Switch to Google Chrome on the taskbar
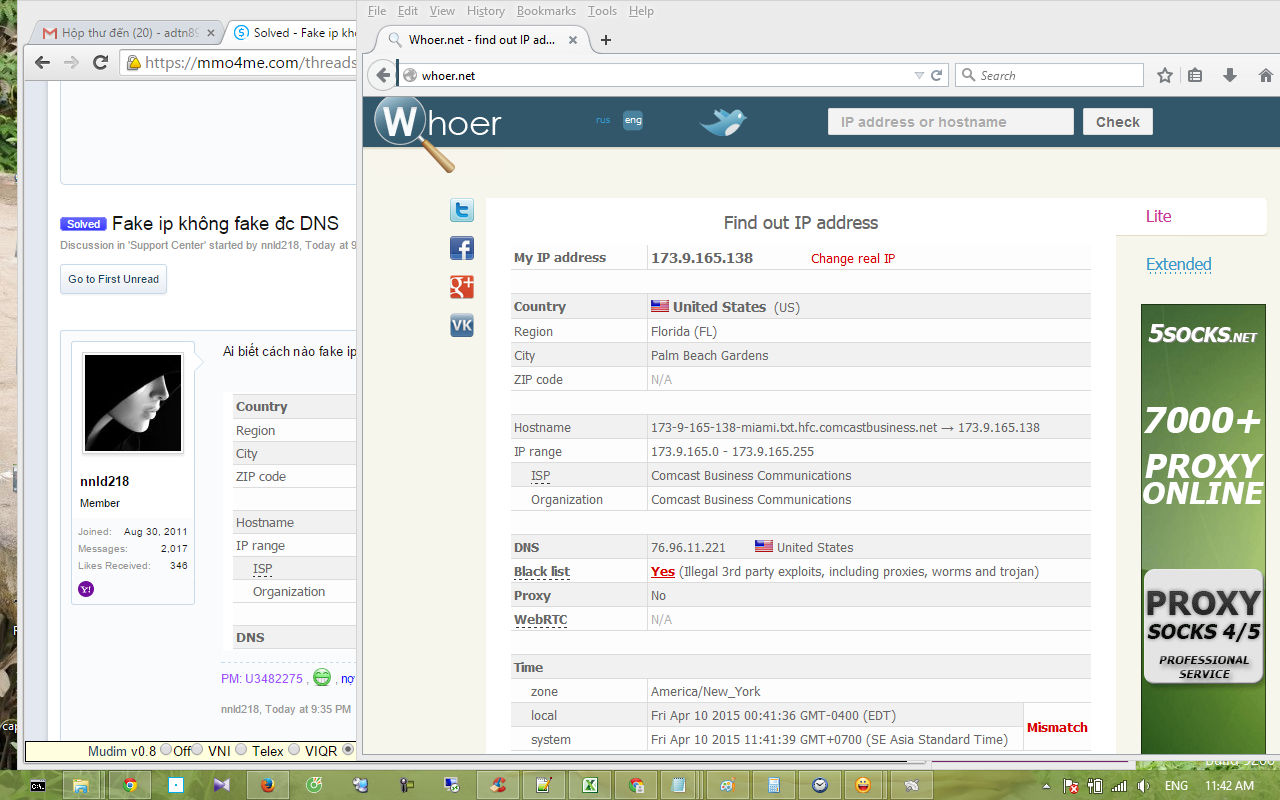The height and width of the screenshot is (800, 1280). [130, 785]
